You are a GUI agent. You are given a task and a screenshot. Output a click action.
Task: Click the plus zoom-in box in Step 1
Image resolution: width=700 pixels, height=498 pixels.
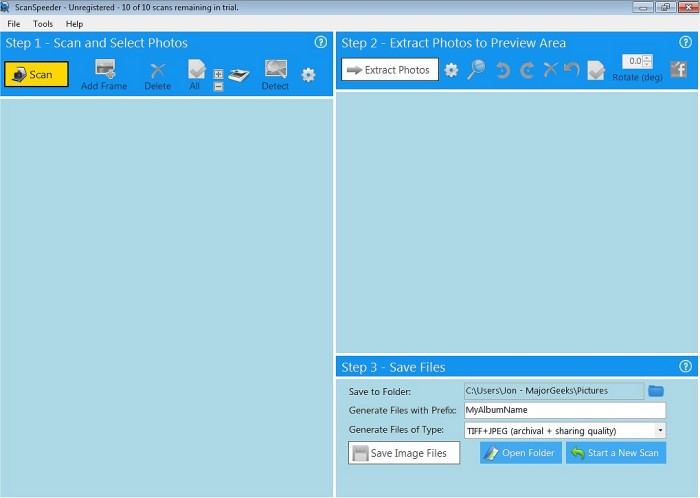pos(218,74)
